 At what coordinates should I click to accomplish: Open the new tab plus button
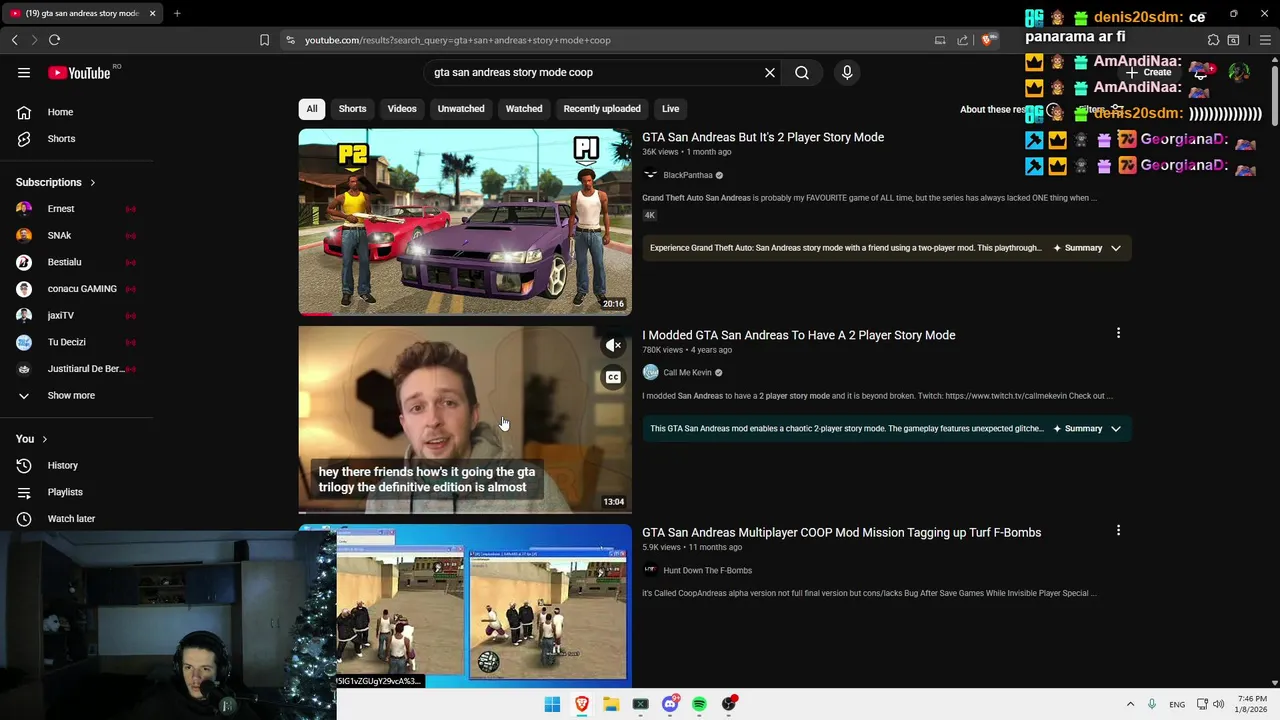pos(177,13)
